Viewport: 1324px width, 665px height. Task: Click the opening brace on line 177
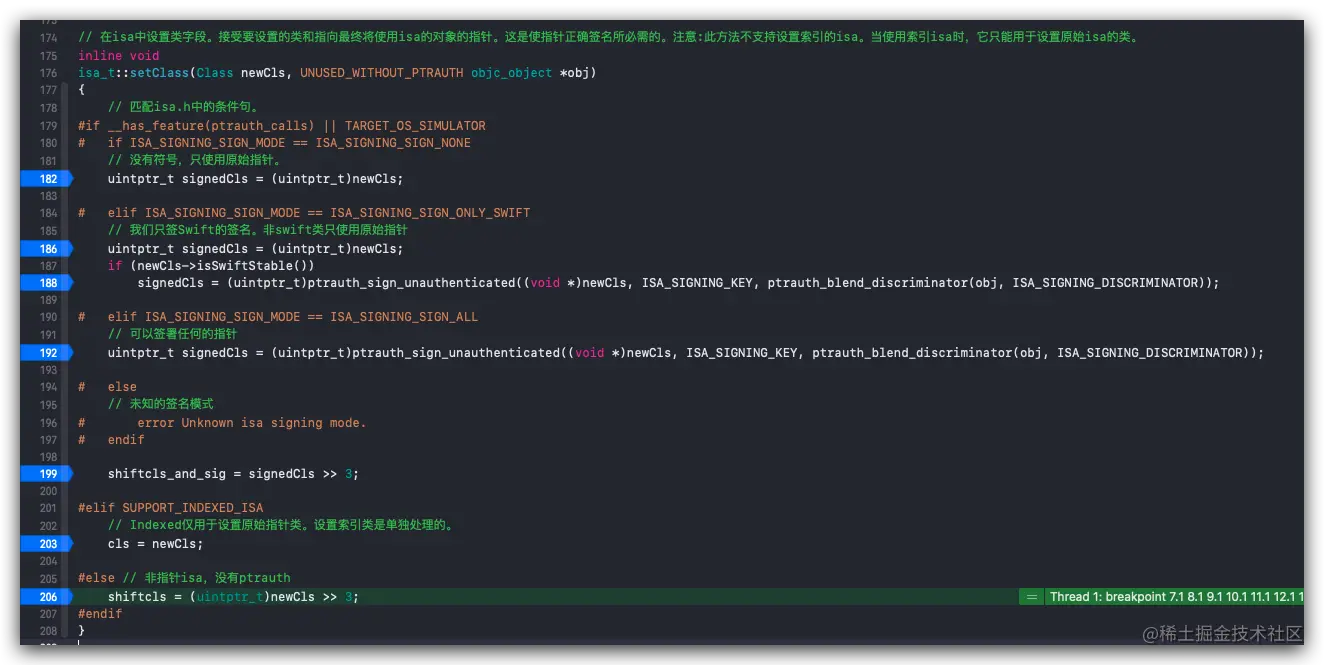tap(81, 91)
